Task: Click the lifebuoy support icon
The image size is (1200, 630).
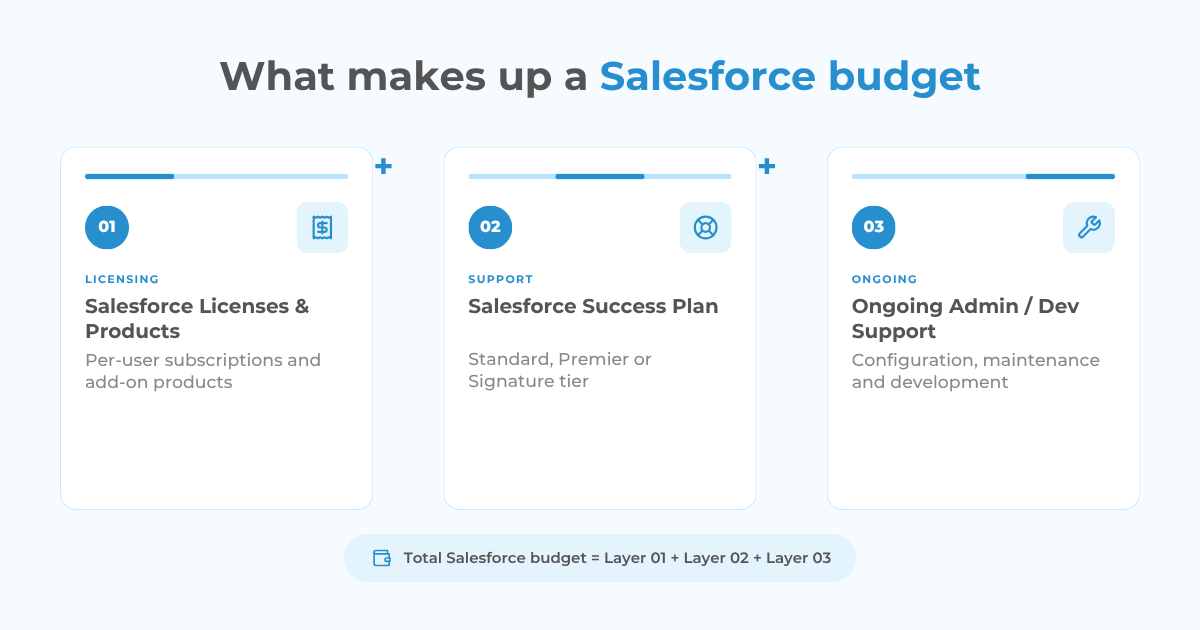Action: (x=706, y=227)
